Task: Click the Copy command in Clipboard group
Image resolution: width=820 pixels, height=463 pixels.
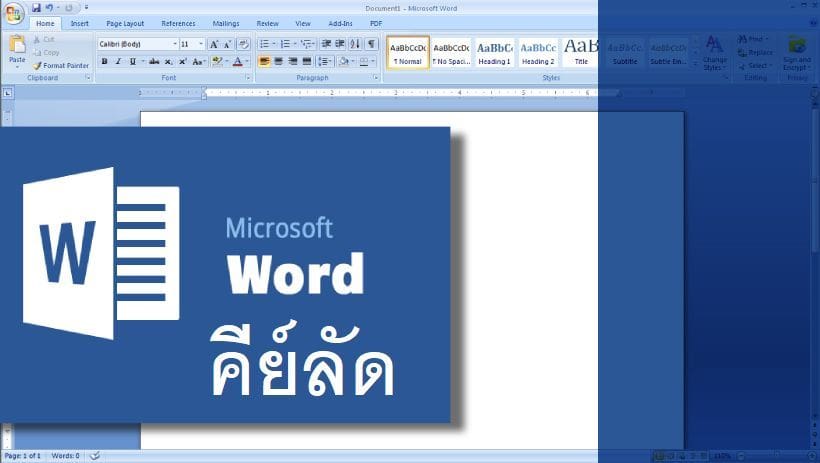Action: click(46, 52)
